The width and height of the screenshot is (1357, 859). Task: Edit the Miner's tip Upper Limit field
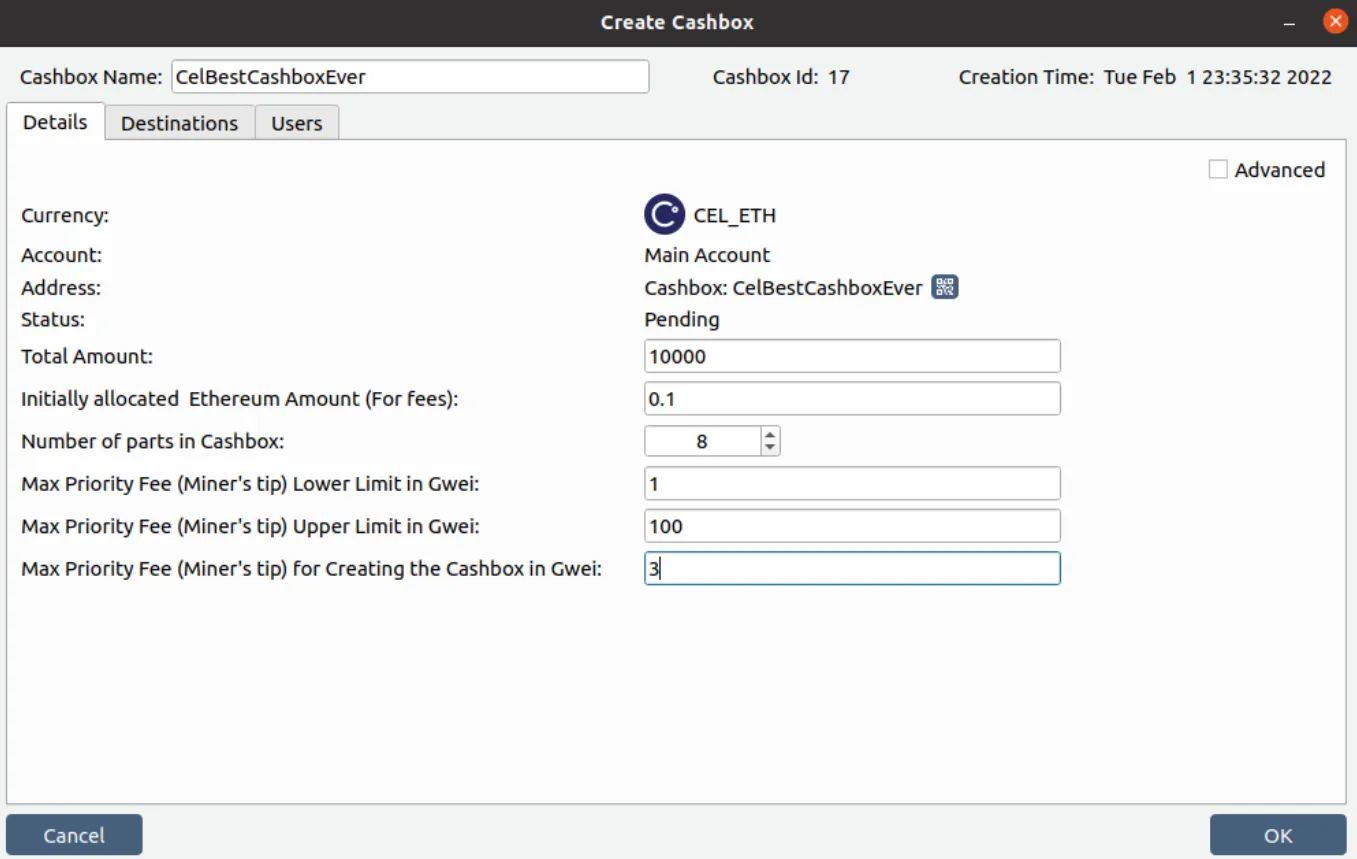(x=852, y=526)
